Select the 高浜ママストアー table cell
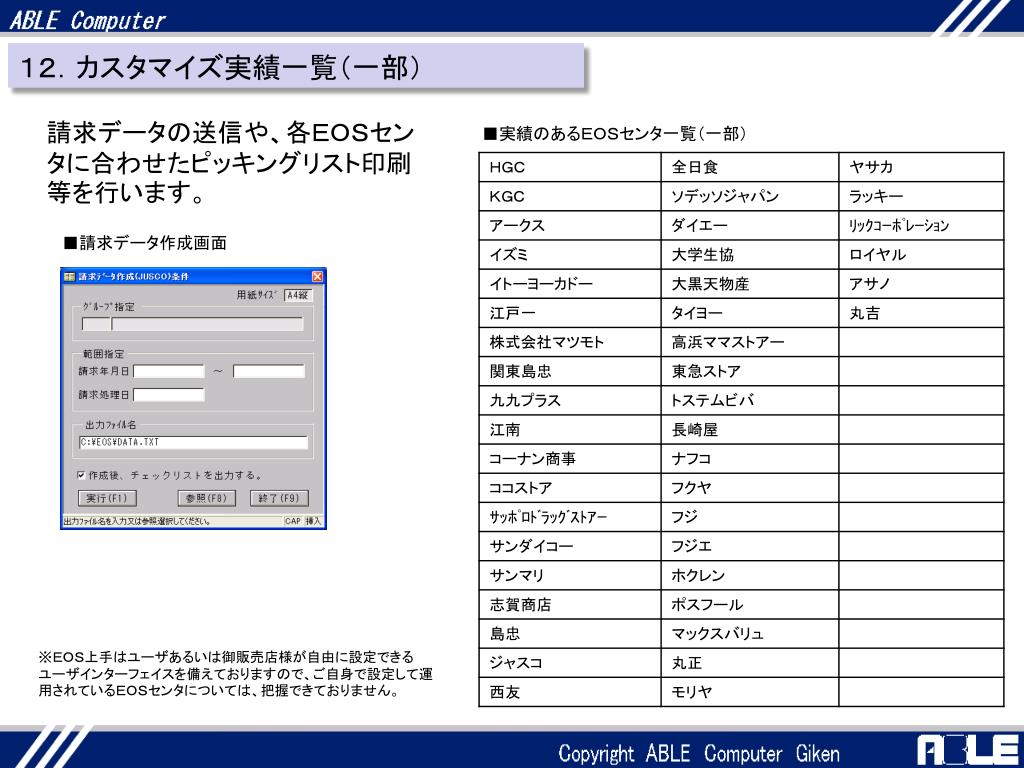The width and height of the screenshot is (1024, 768). [x=750, y=342]
